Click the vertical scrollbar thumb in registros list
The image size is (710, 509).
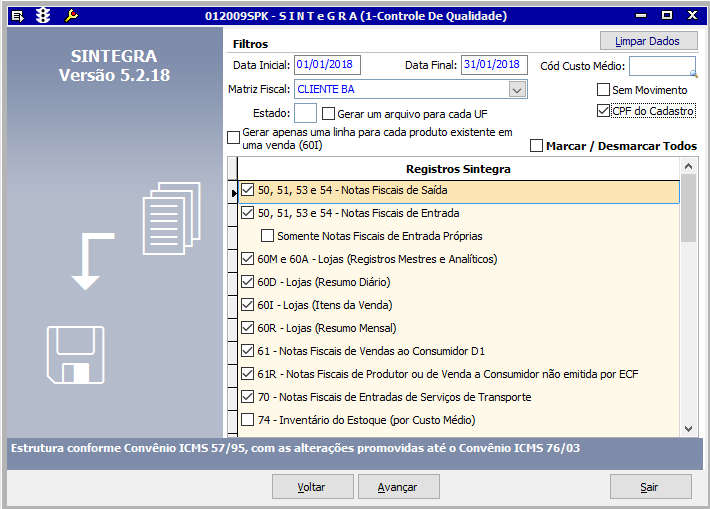point(688,208)
